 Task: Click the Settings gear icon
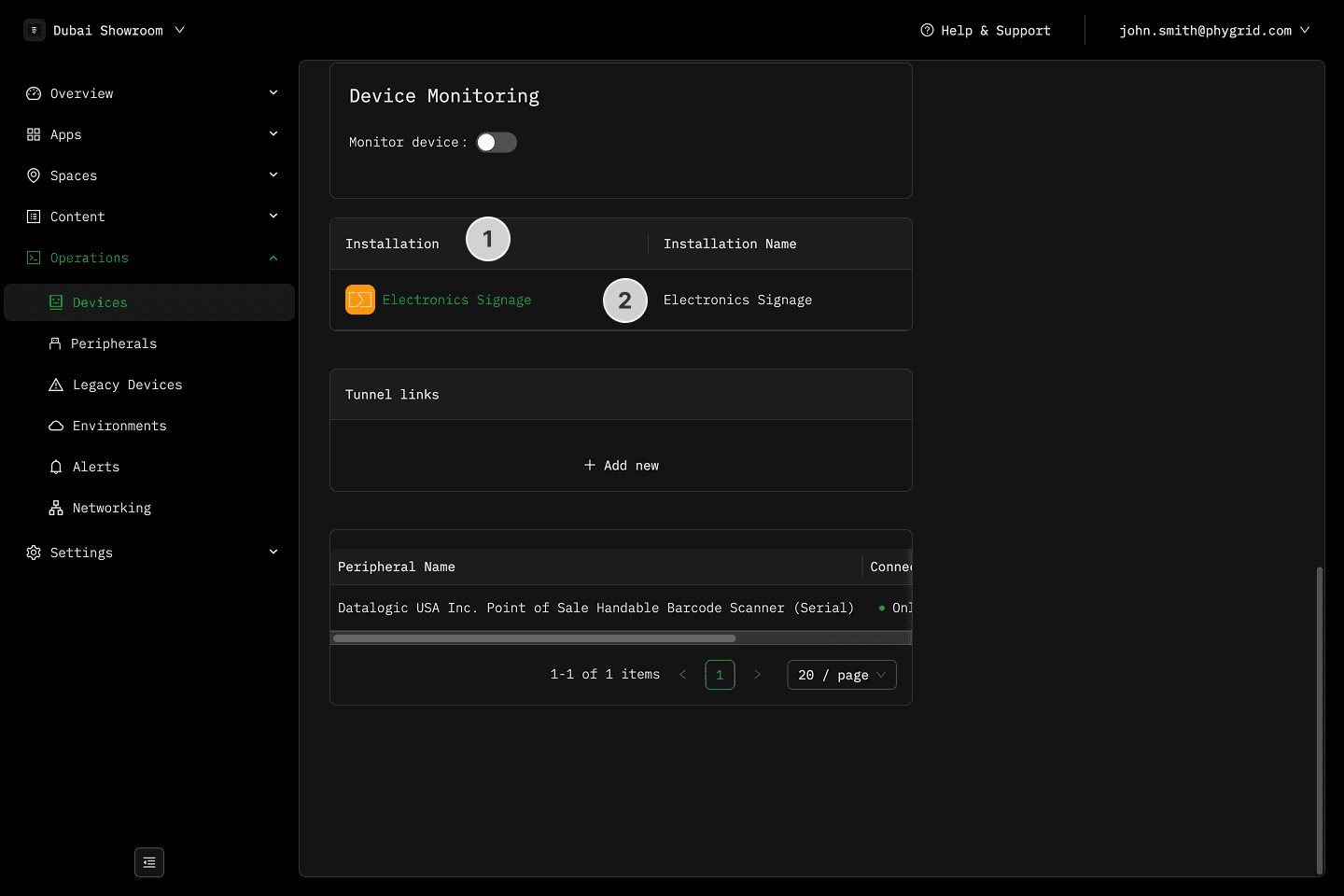tap(34, 553)
